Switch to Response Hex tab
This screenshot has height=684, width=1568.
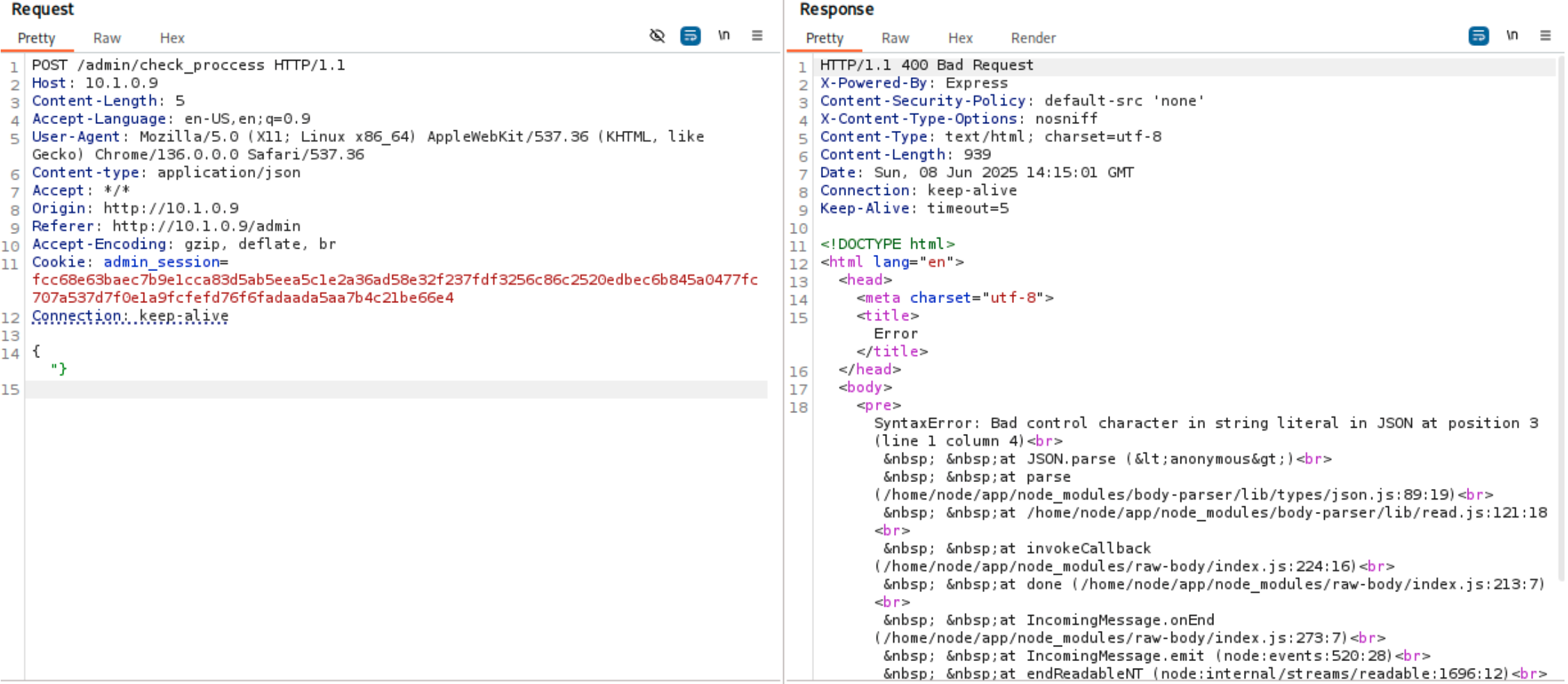(960, 38)
